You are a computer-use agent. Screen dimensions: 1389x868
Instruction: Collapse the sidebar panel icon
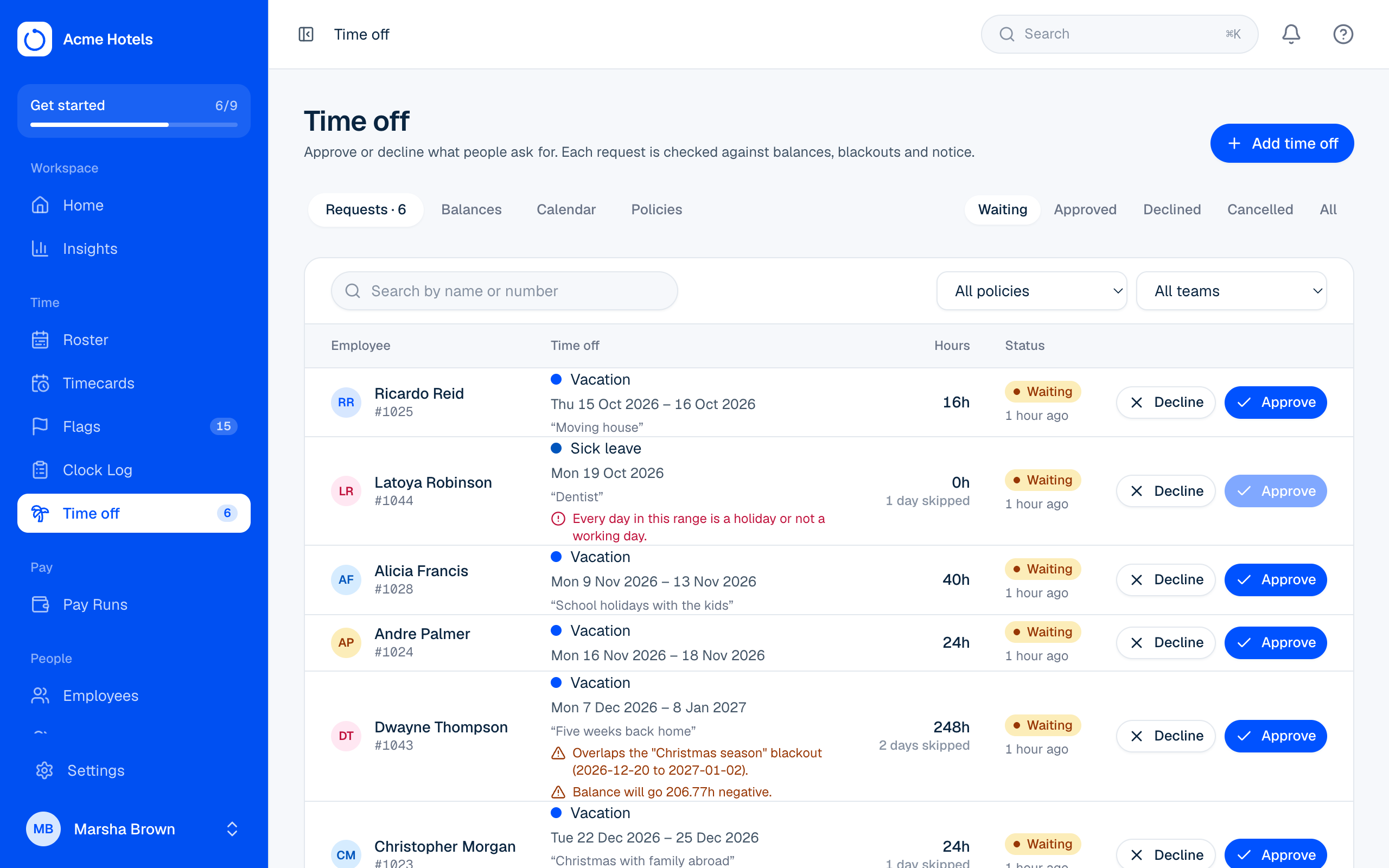click(x=306, y=34)
